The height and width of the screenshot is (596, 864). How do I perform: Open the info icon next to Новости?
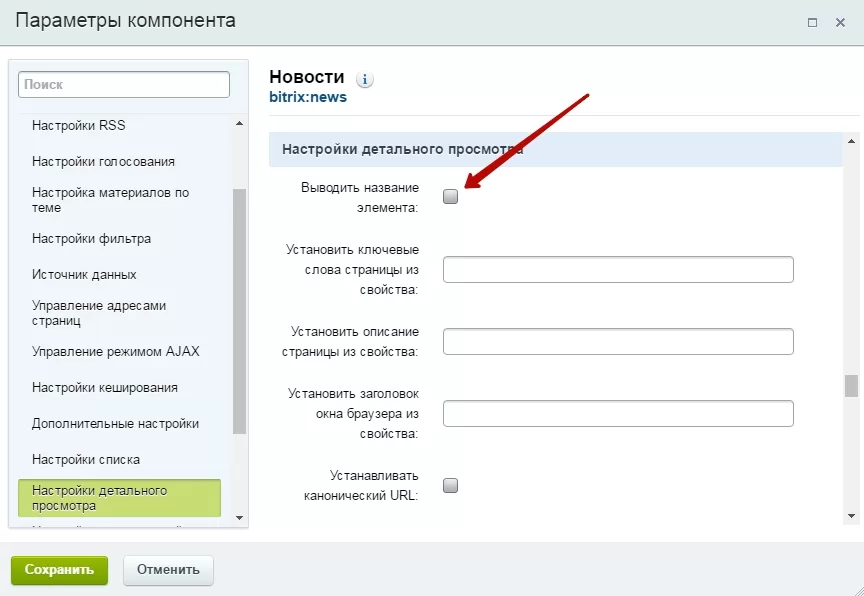click(365, 79)
